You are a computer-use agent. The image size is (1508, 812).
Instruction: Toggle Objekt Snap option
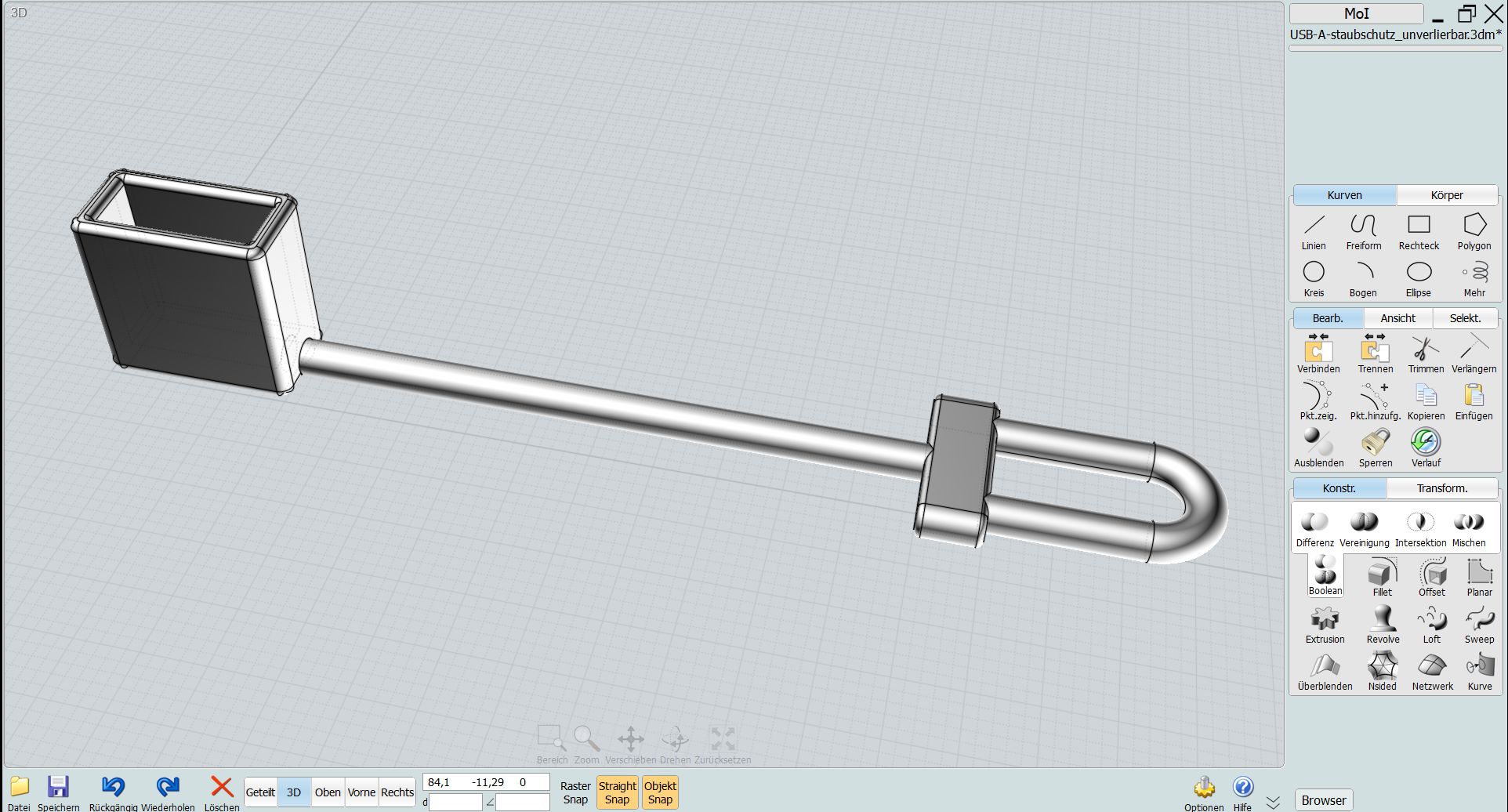coord(660,792)
